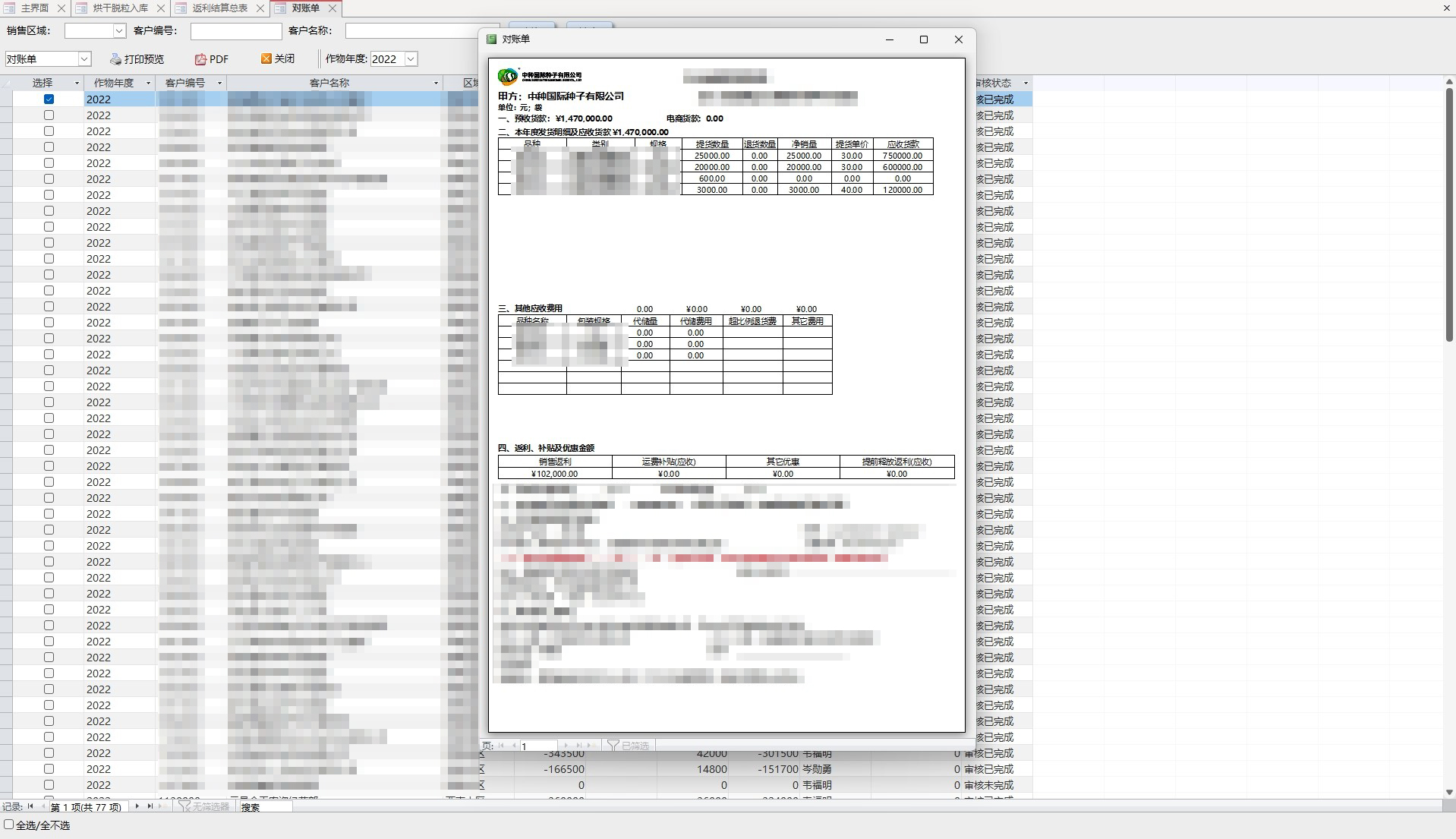The width and height of the screenshot is (1456, 839).
Task: Check the row with value -343500
Action: pyautogui.click(x=49, y=752)
